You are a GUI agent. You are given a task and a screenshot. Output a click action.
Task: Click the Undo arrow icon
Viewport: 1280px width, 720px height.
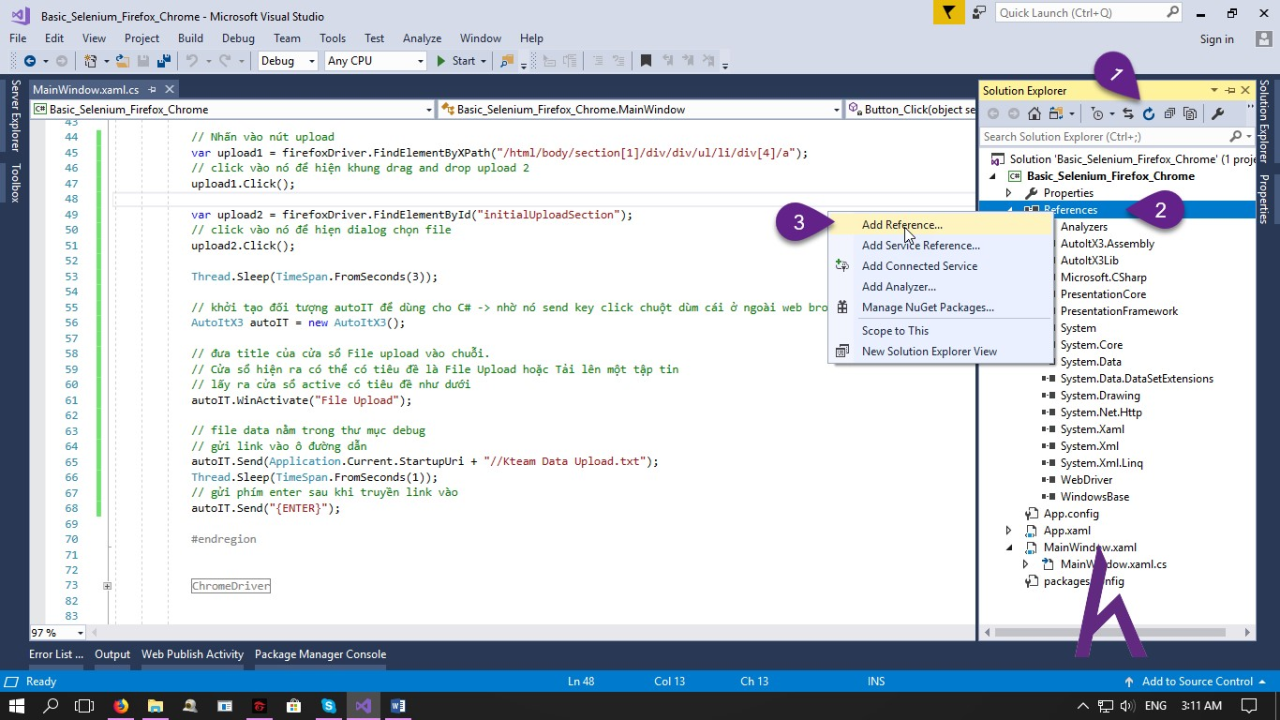(x=191, y=61)
